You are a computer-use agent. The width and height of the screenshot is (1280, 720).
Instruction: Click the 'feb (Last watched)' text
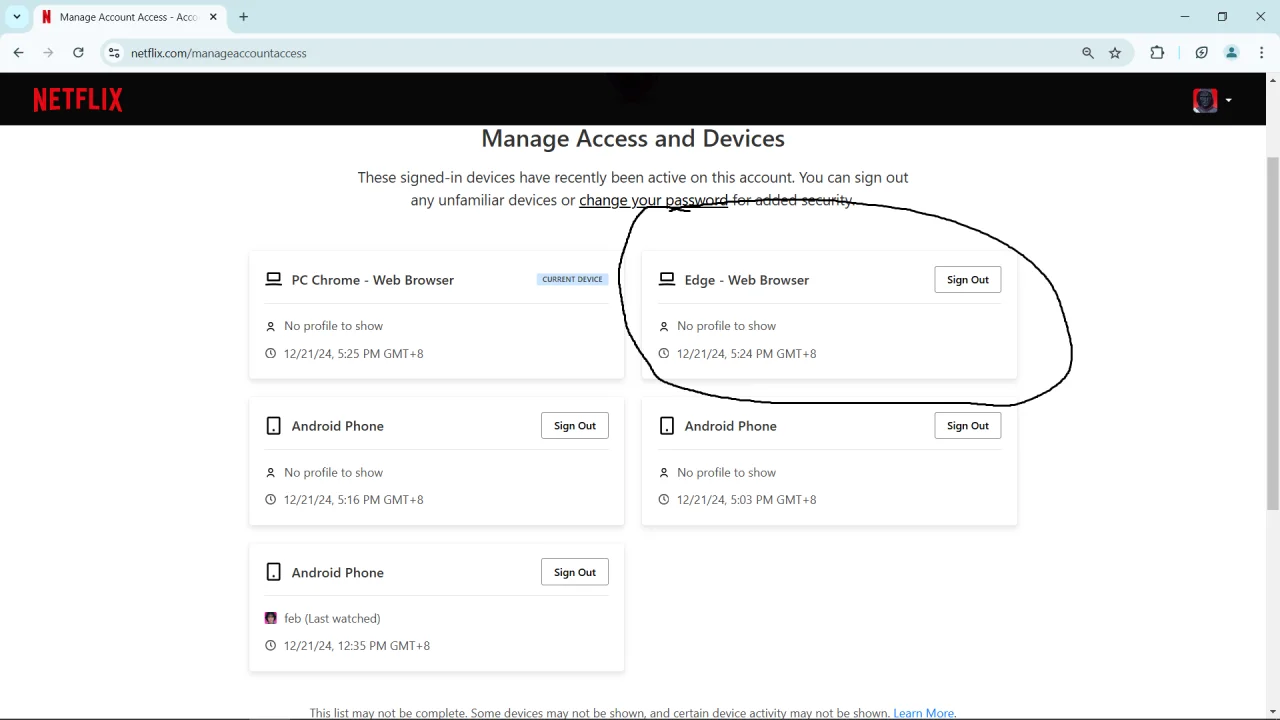coord(332,619)
